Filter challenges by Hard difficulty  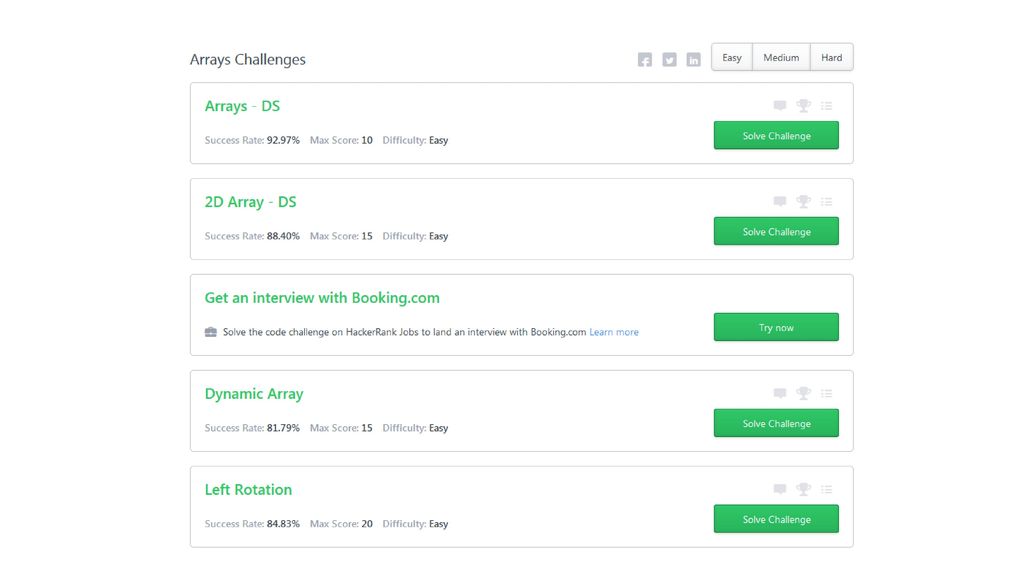[x=831, y=57]
